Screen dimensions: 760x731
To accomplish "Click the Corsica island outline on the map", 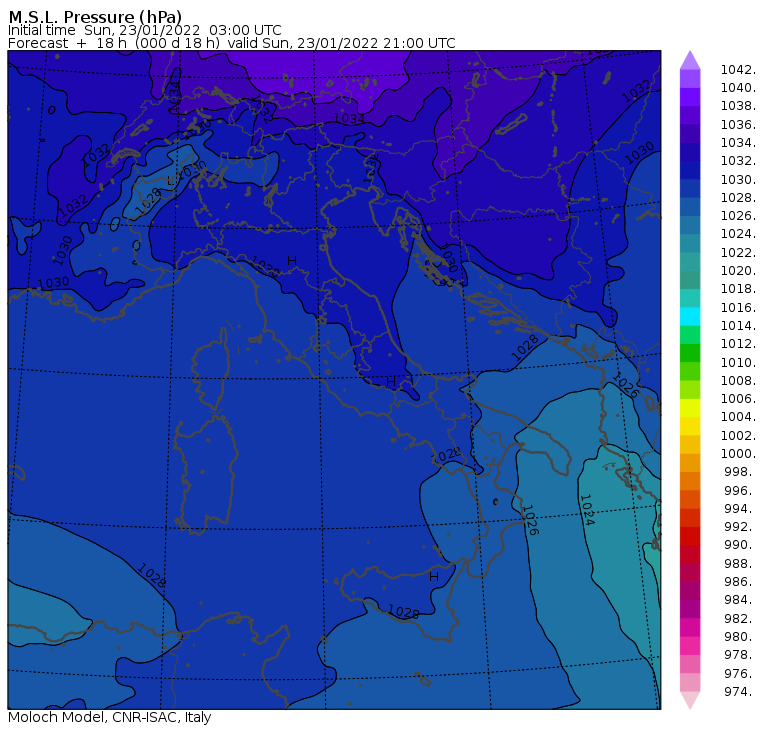I will click(212, 368).
